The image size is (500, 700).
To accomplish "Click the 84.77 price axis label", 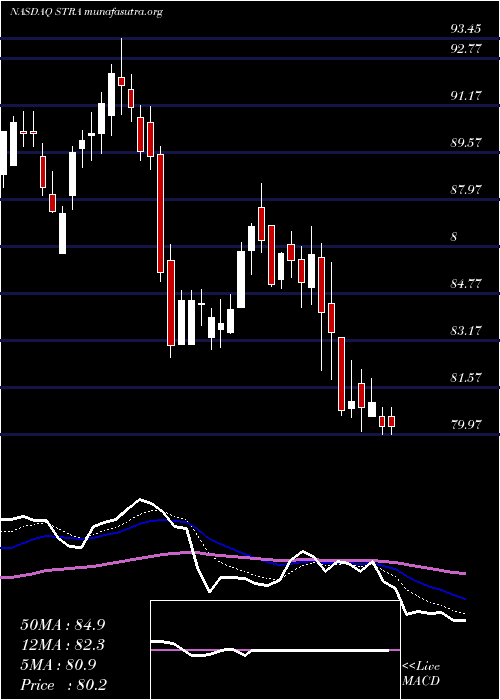I will click(x=466, y=283).
